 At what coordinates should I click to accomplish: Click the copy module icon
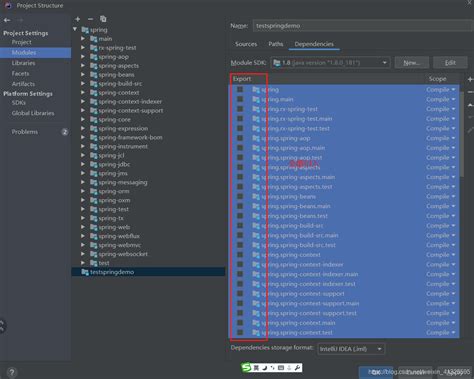(x=103, y=19)
